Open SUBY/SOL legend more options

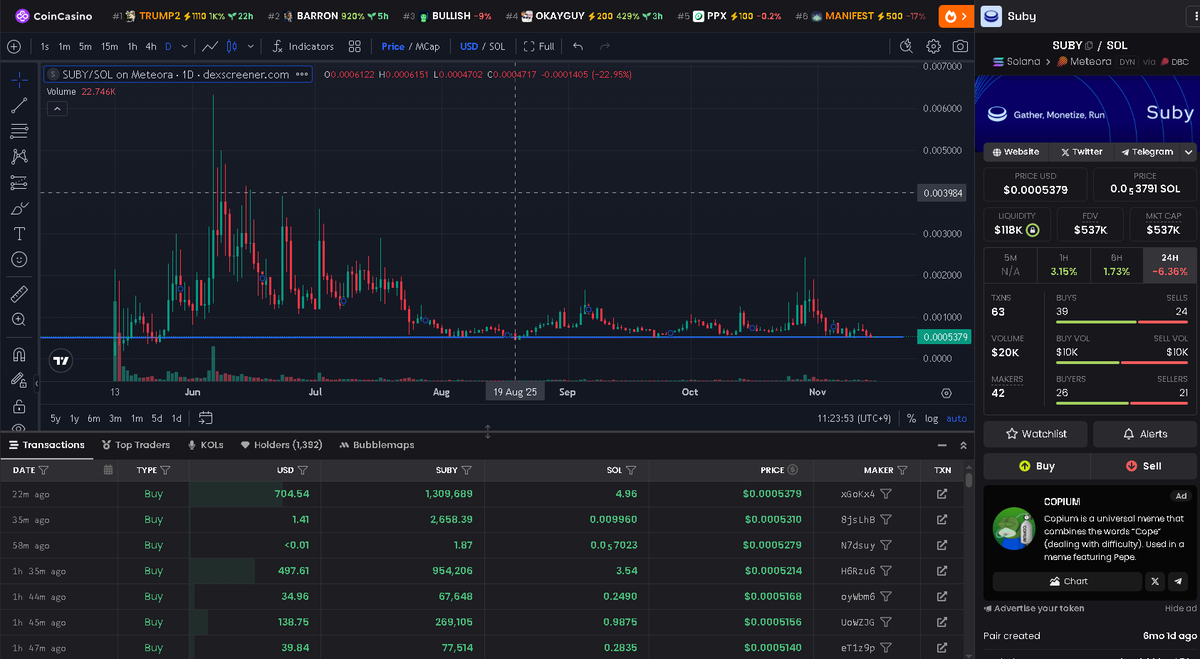pyautogui.click(x=302, y=74)
